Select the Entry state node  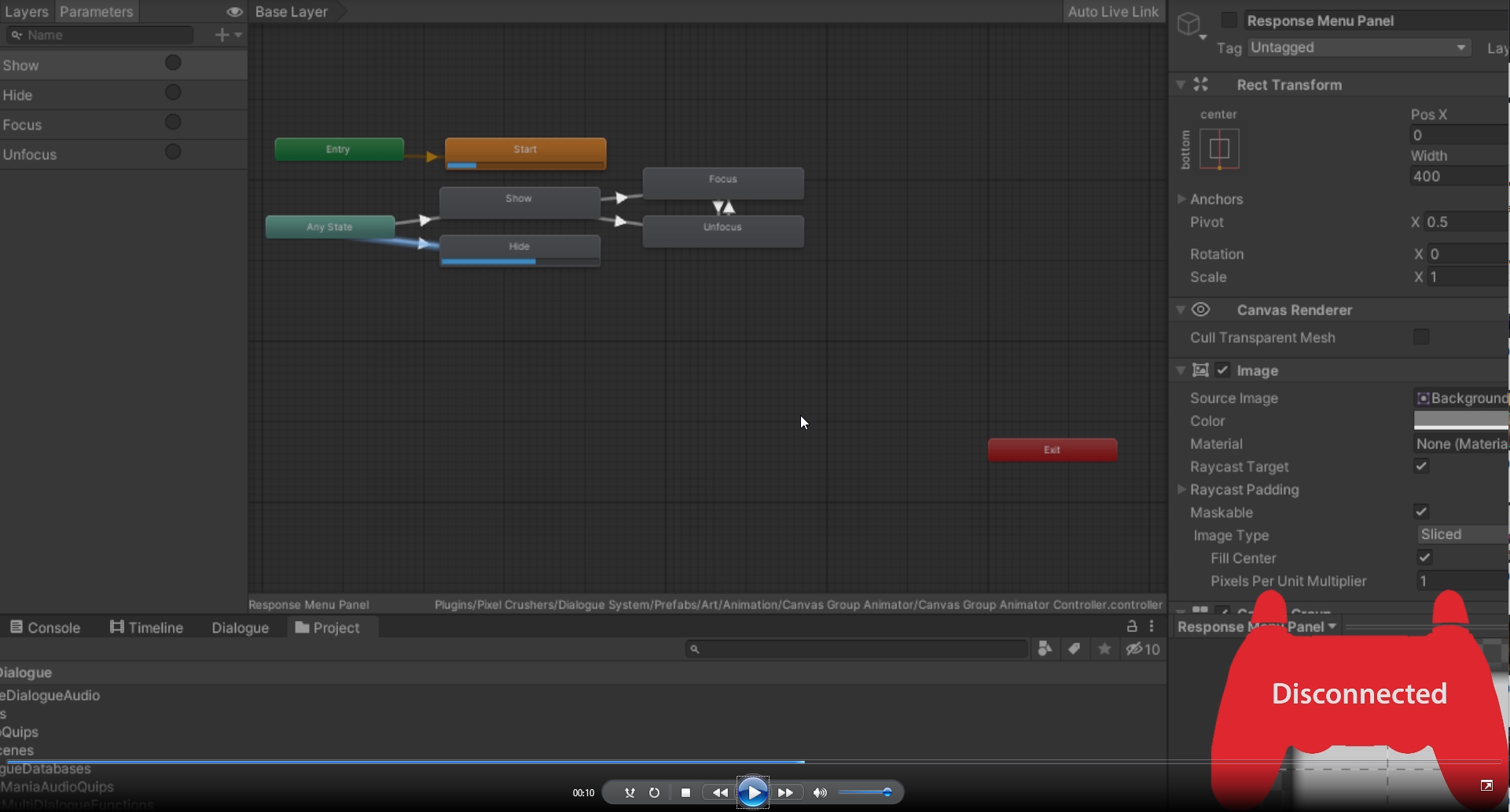pyautogui.click(x=339, y=149)
